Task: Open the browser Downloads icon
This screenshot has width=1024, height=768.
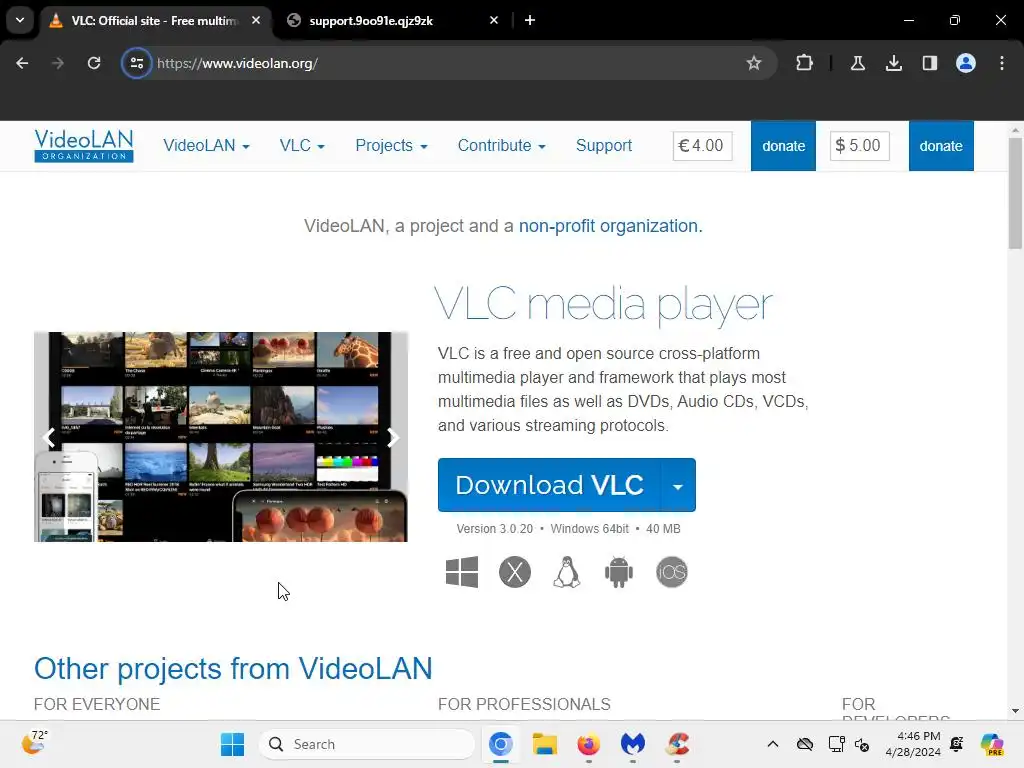Action: 893,63
